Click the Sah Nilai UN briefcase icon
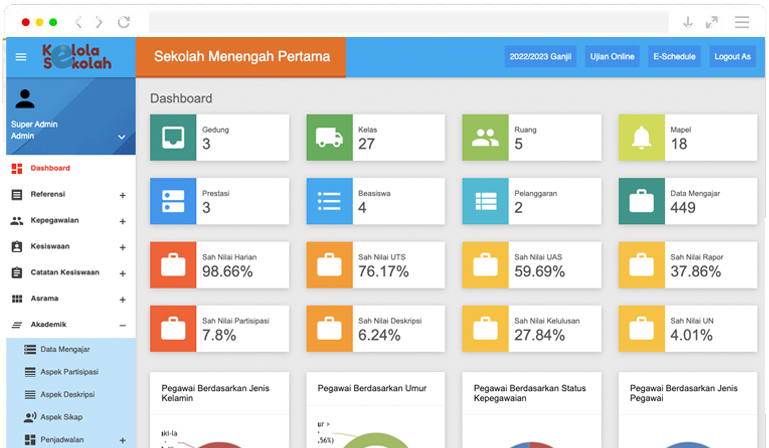The width and height of the screenshot is (769, 448). point(641,328)
